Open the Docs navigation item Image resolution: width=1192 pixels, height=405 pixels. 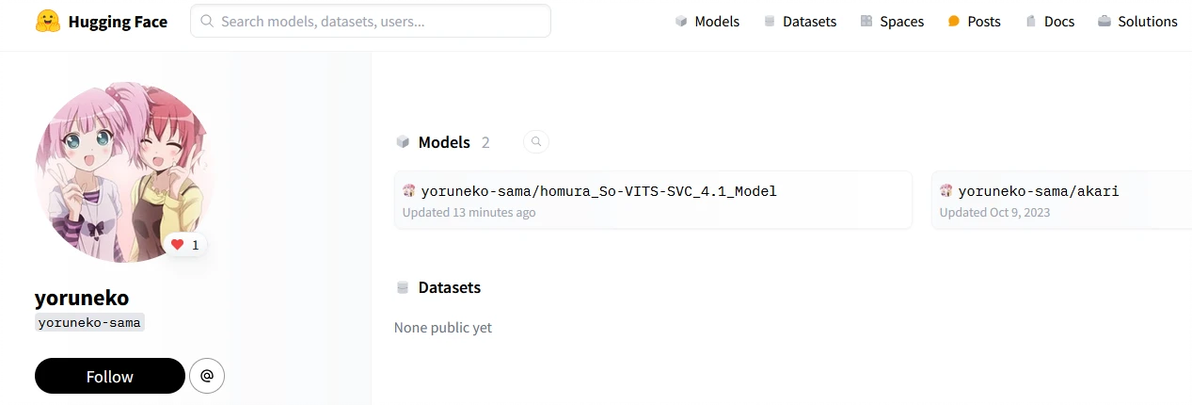pos(1049,21)
